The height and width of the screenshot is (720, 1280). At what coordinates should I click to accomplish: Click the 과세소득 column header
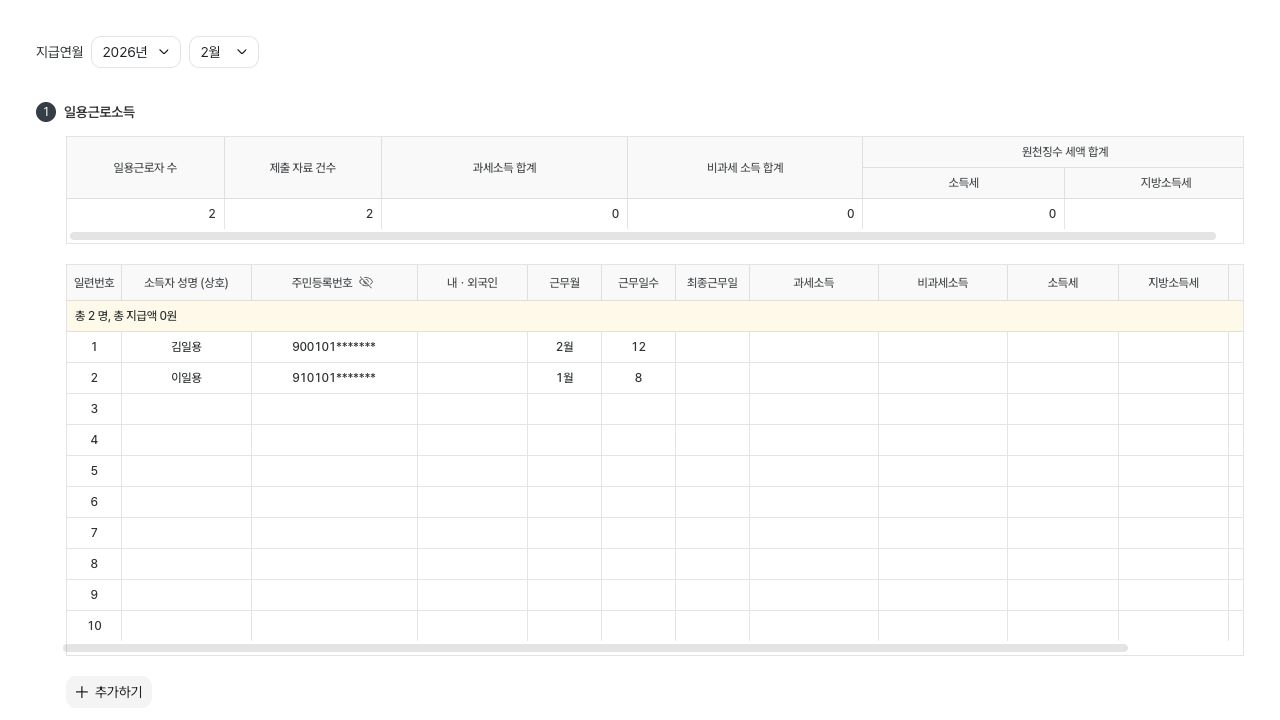tap(814, 283)
